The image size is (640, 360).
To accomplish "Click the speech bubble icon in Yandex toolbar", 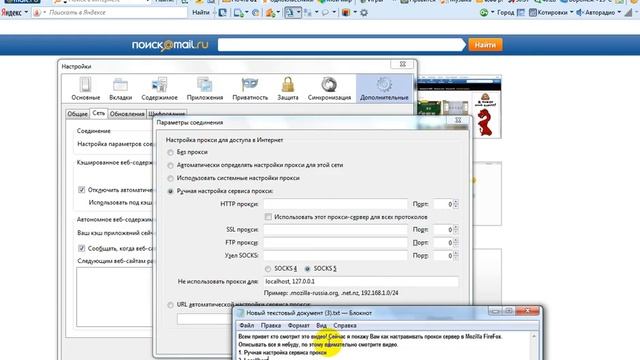I will 325,13.
